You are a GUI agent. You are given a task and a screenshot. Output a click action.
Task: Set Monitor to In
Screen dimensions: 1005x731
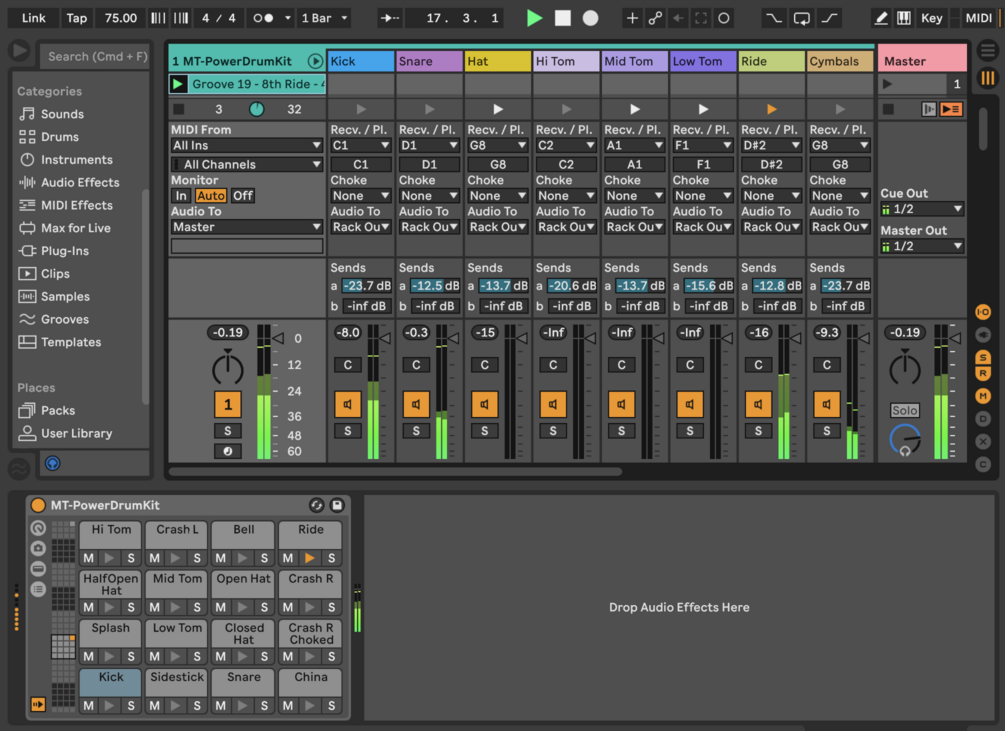(181, 195)
